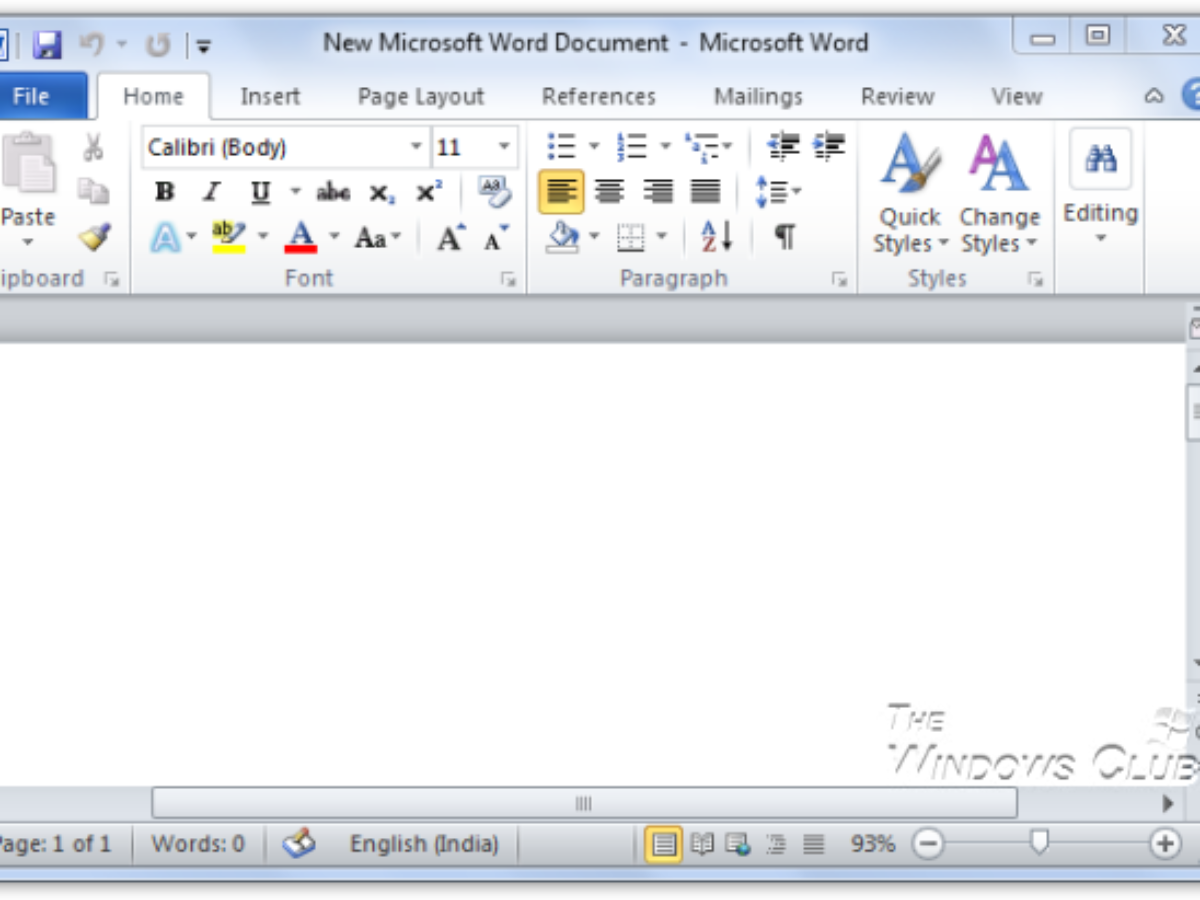Click the Clear Formatting icon
The width and height of the screenshot is (1200, 900).
494,191
